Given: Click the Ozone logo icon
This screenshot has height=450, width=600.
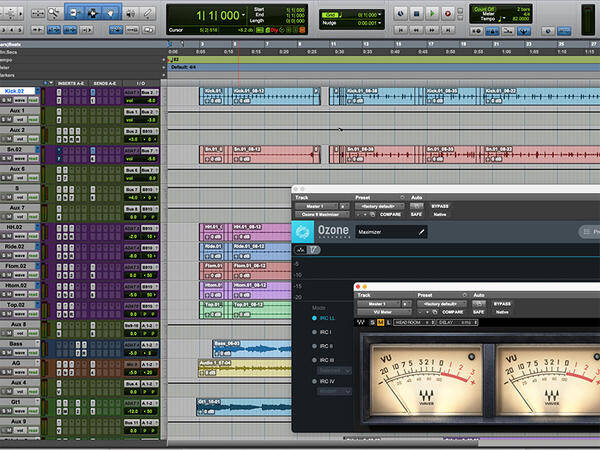Looking at the screenshot, I should (303, 232).
